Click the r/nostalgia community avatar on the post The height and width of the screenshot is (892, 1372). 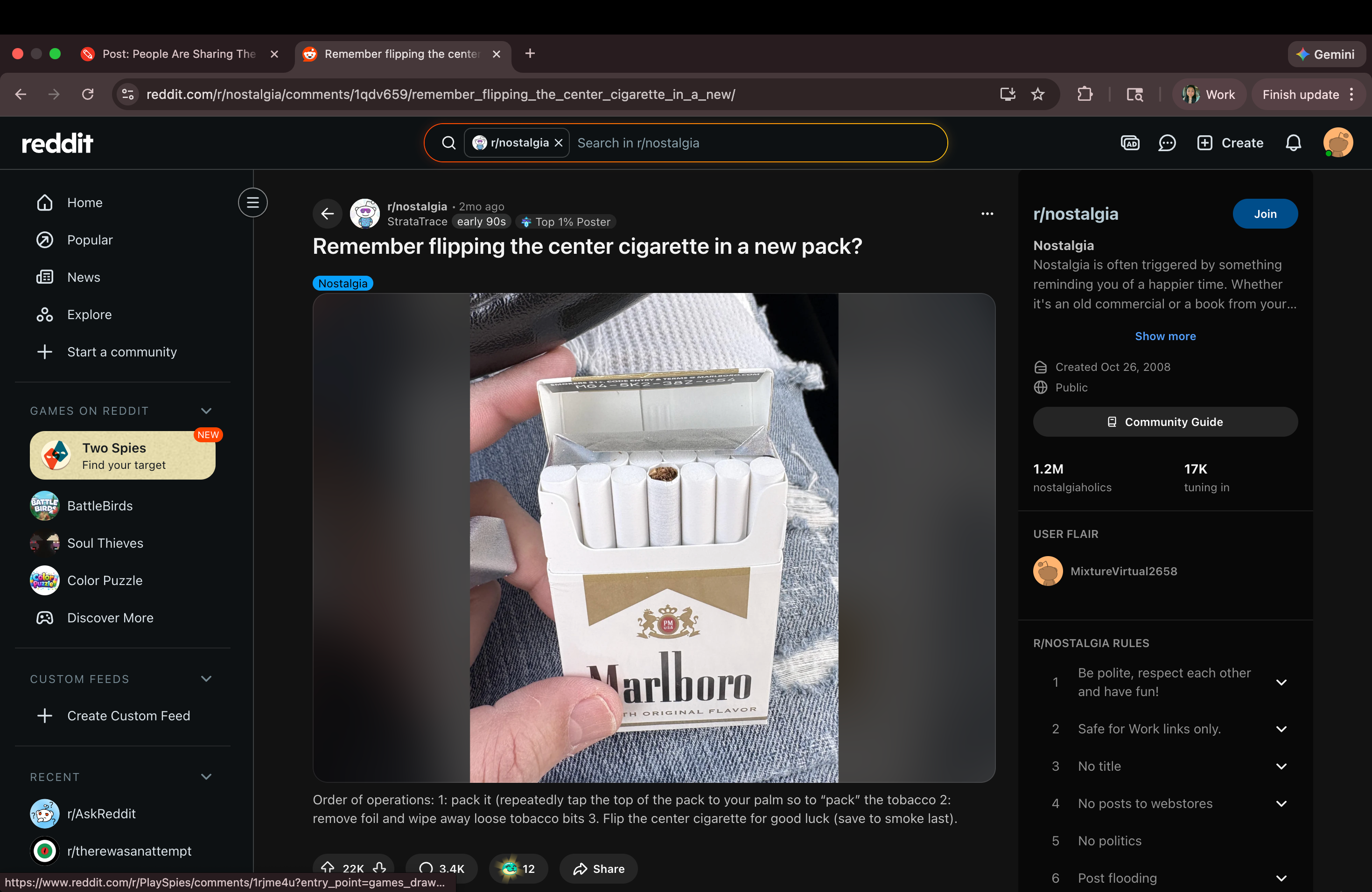coord(365,214)
